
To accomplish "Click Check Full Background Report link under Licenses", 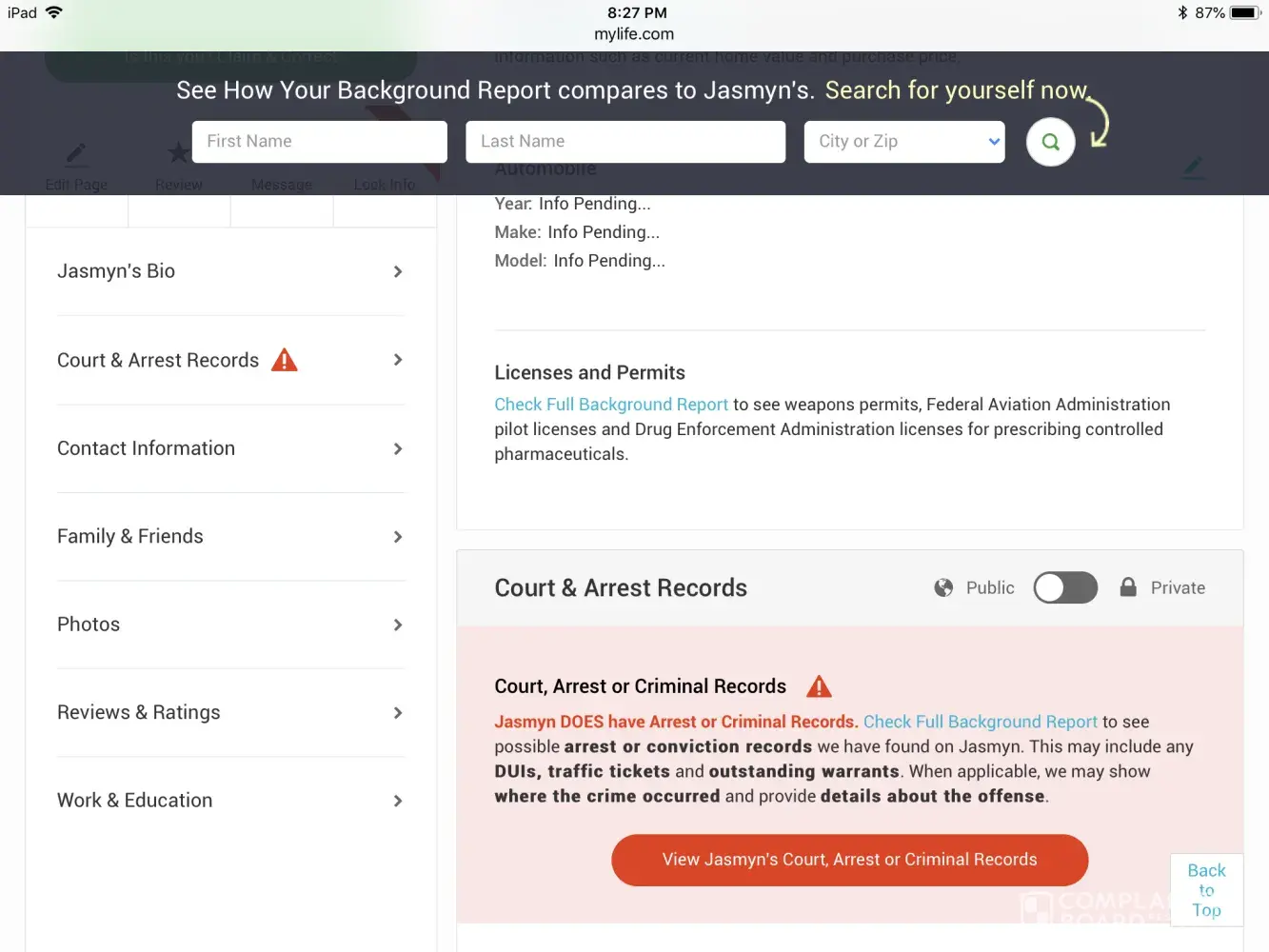I will coord(611,405).
